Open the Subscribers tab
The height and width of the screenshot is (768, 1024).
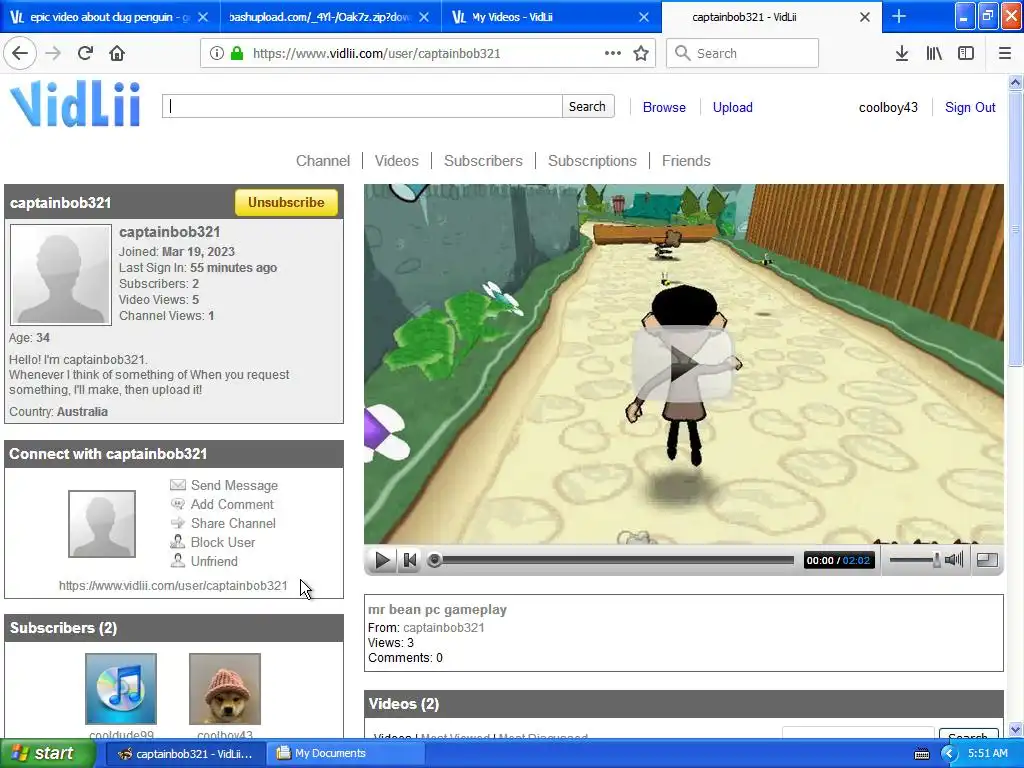tap(483, 161)
